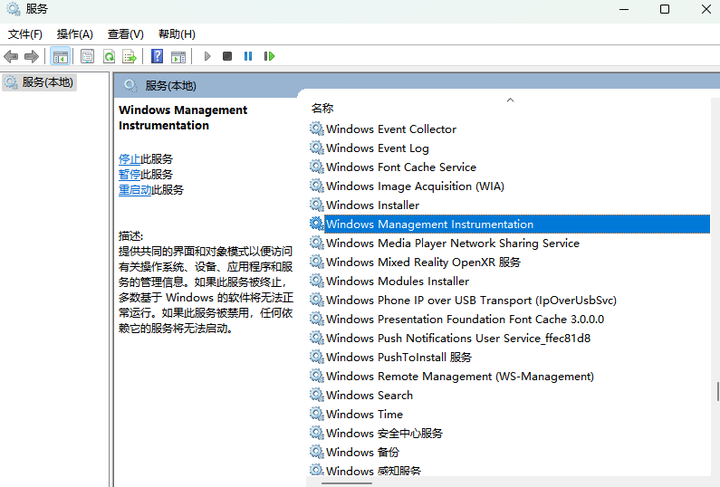Image resolution: width=720 pixels, height=487 pixels.
Task: Click the Pause service toolbar icon
Action: tap(248, 56)
